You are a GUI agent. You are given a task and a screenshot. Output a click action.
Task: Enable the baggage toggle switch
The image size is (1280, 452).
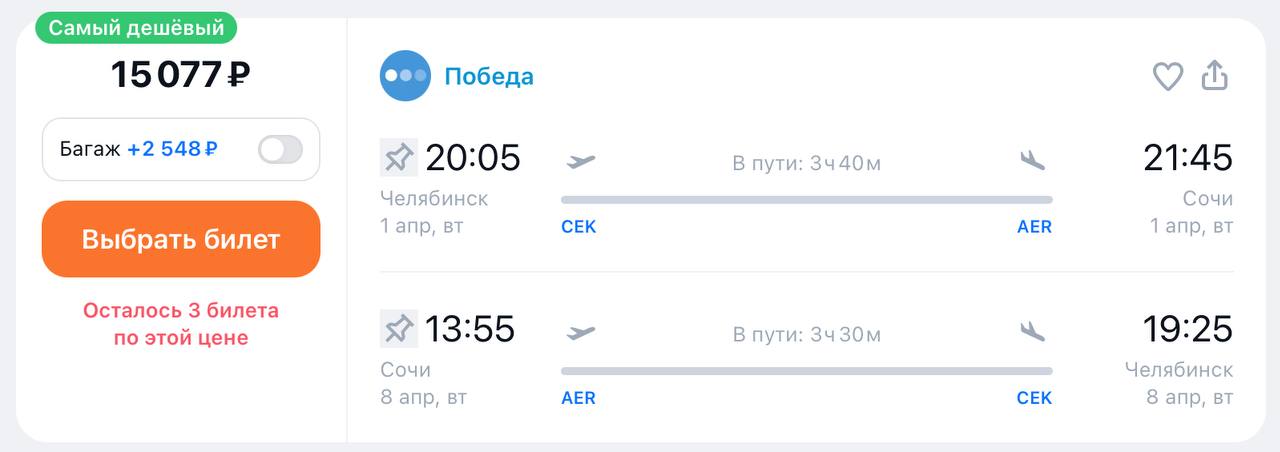click(x=280, y=150)
